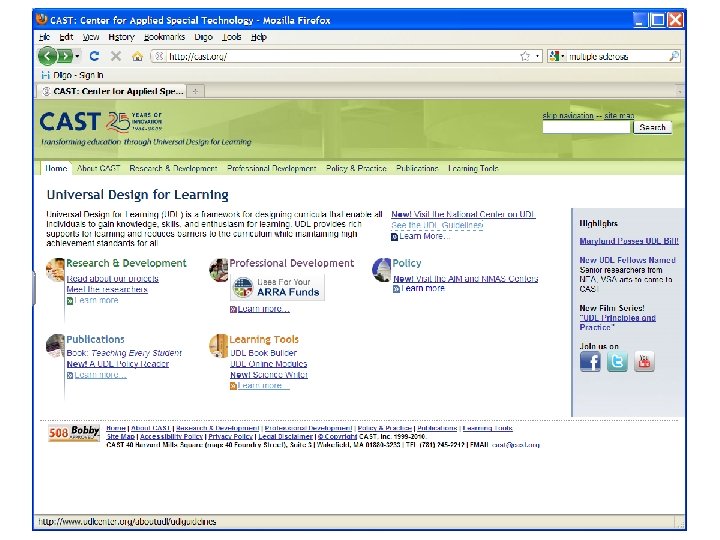Viewport: 720px width, 540px height.
Task: Click Accessibility Policy footer link
Action: pos(171,436)
